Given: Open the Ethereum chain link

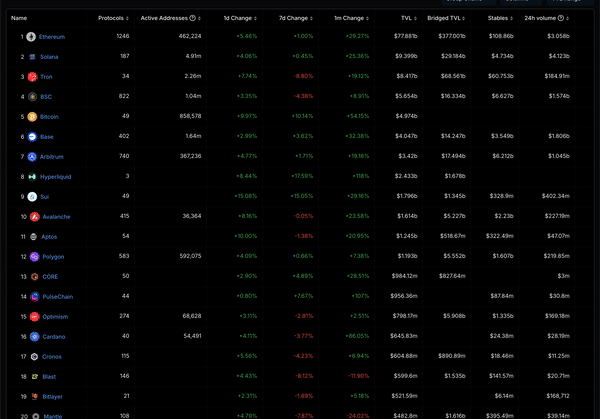Looking at the screenshot, I should [52, 37].
